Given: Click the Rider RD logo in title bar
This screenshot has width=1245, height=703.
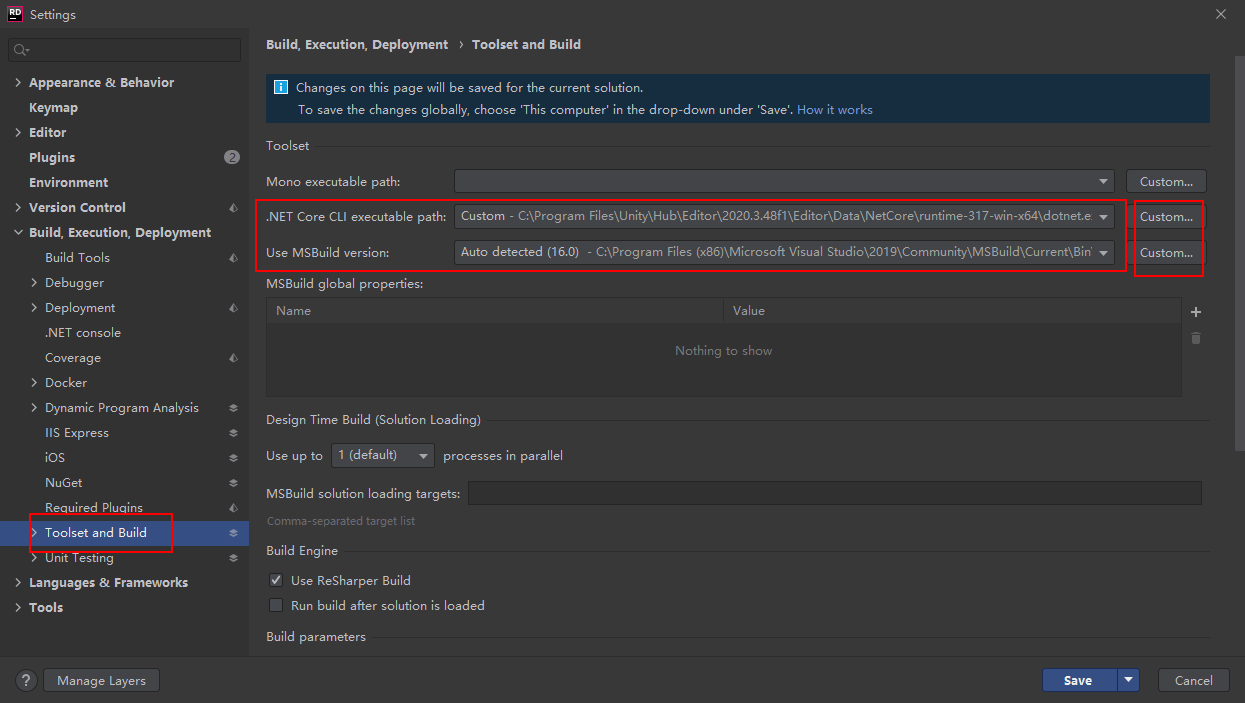Looking at the screenshot, I should click(x=15, y=14).
